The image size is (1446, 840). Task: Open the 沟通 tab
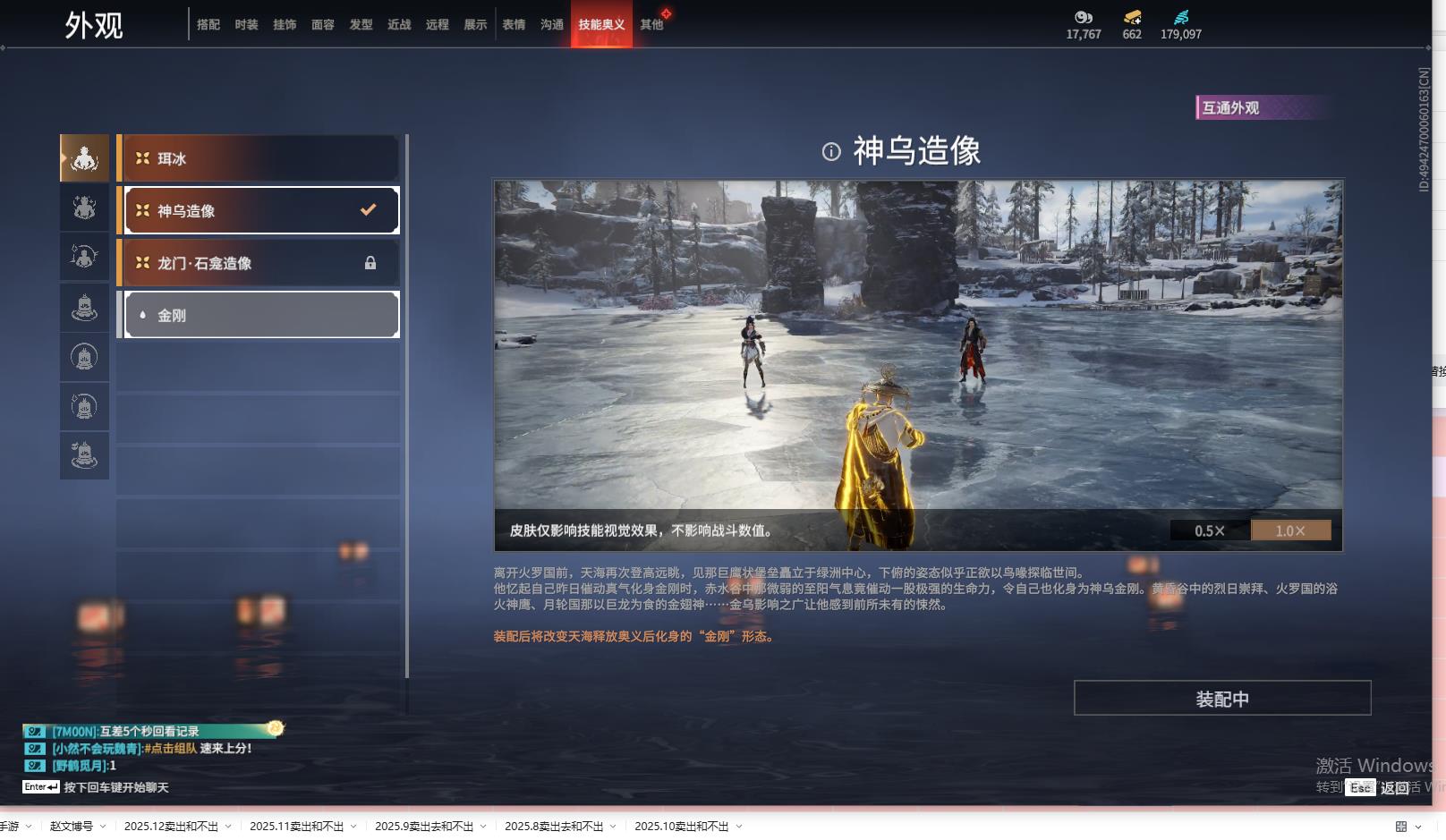pyautogui.click(x=552, y=24)
